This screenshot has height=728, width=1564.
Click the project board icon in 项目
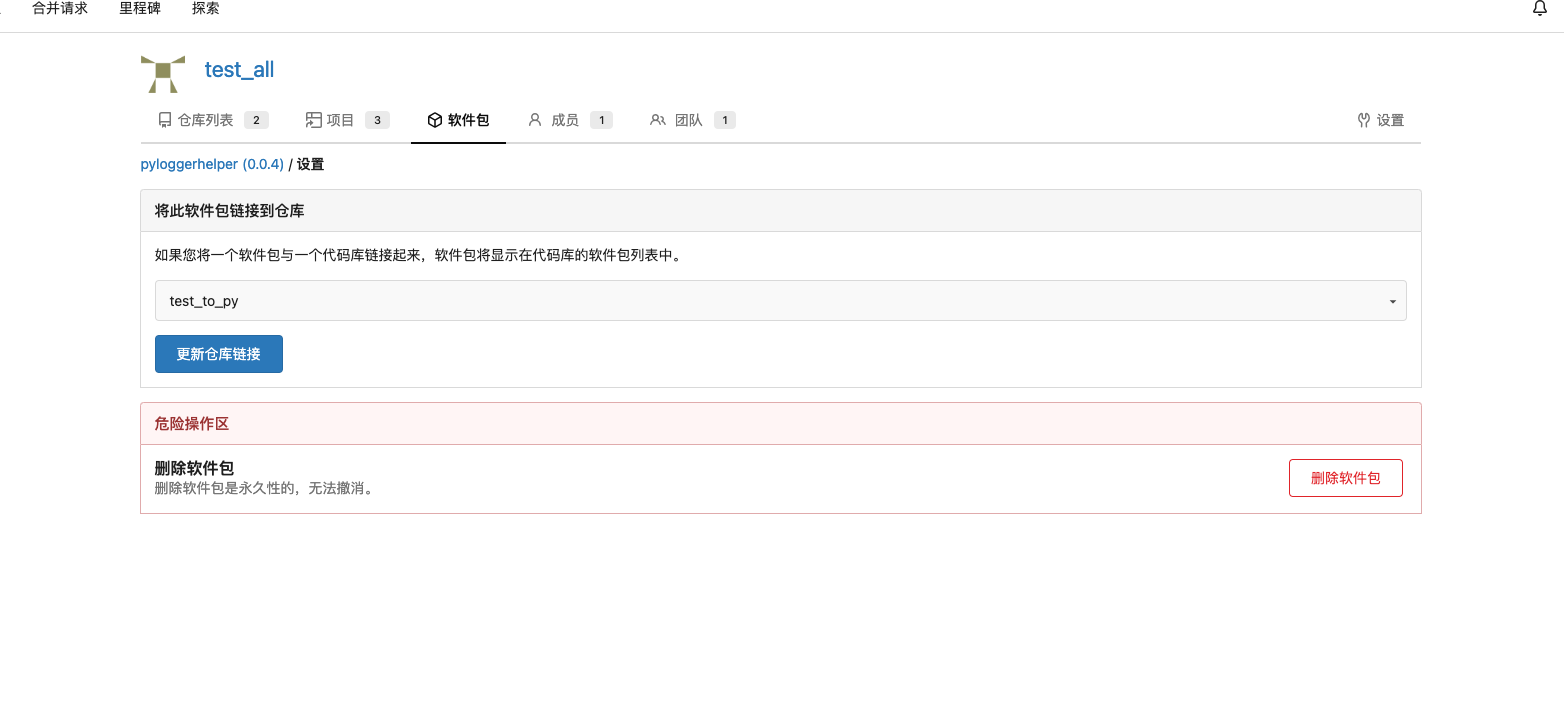tap(313, 120)
